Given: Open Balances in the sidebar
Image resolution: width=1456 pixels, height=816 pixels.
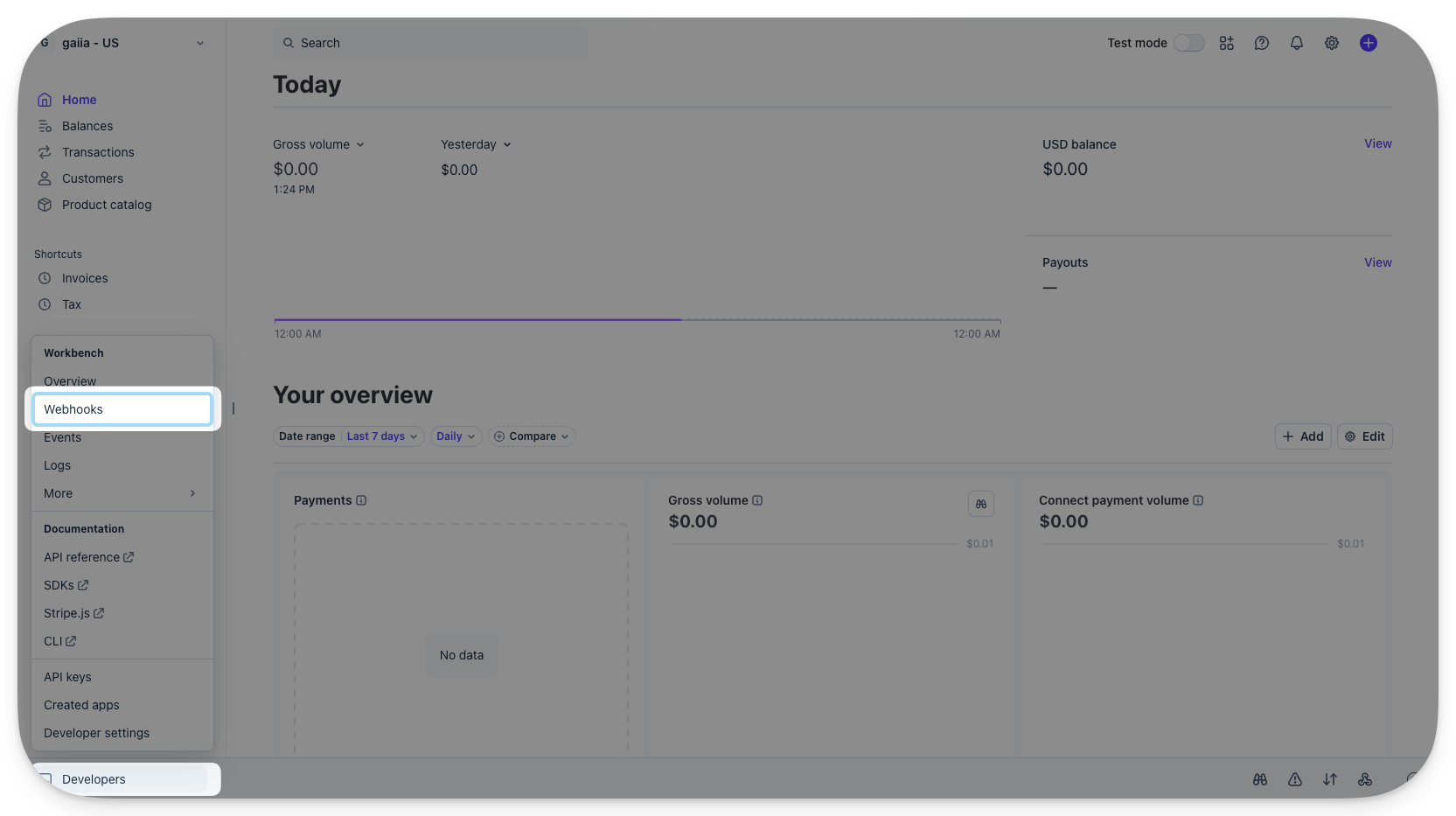Looking at the screenshot, I should click(x=87, y=126).
